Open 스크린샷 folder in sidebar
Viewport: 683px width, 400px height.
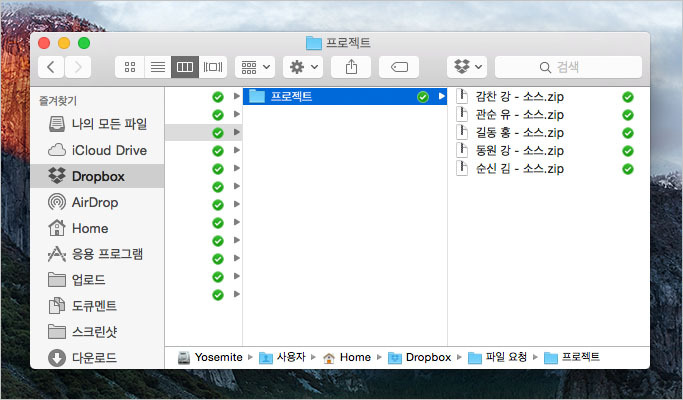click(x=97, y=332)
